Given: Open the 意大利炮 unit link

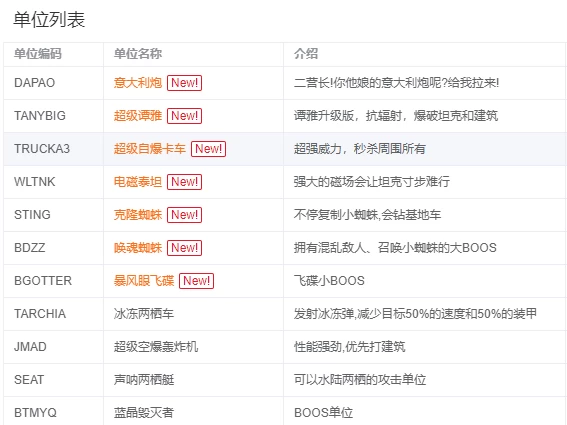Looking at the screenshot, I should click(x=138, y=83).
